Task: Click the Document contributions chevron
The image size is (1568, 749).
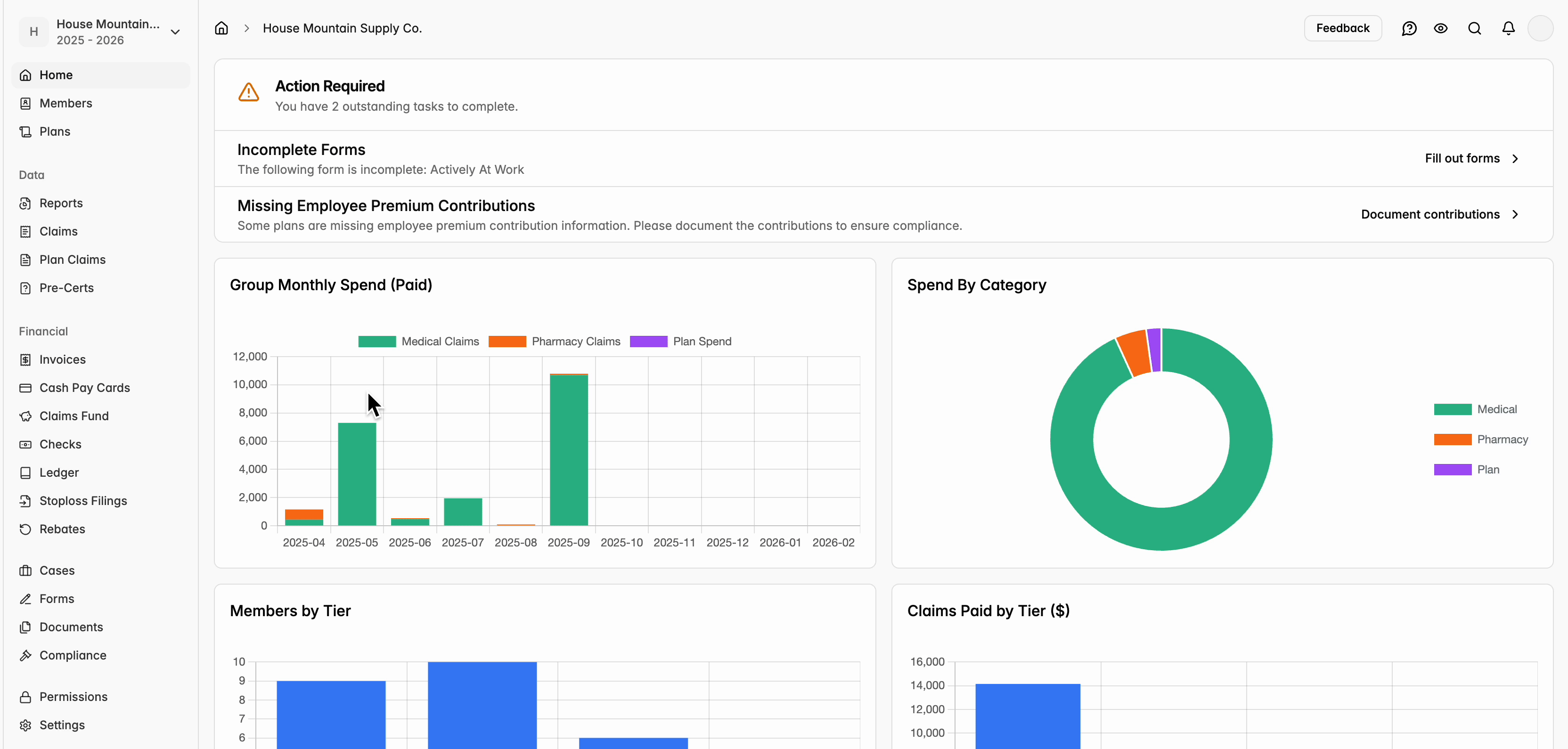Action: [x=1516, y=214]
